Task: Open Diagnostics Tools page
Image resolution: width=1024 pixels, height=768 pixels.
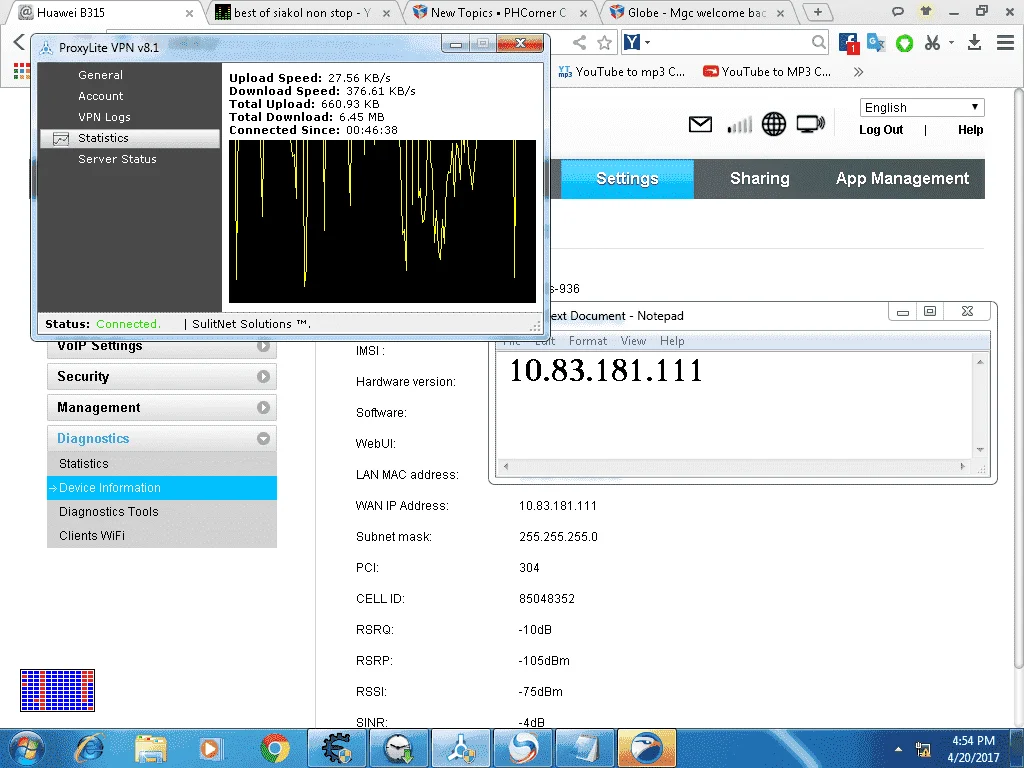Action: [x=162, y=512]
